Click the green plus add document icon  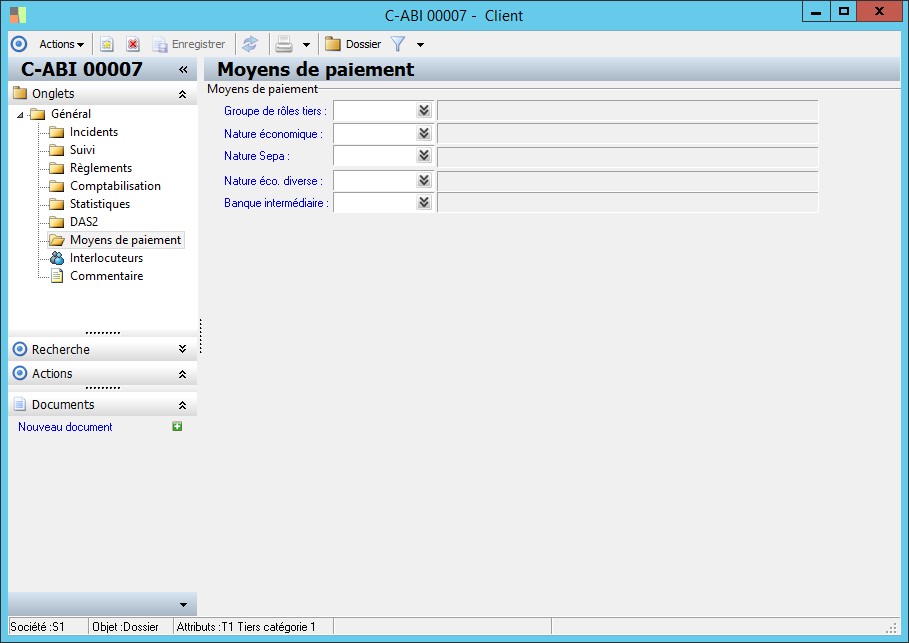tap(177, 426)
